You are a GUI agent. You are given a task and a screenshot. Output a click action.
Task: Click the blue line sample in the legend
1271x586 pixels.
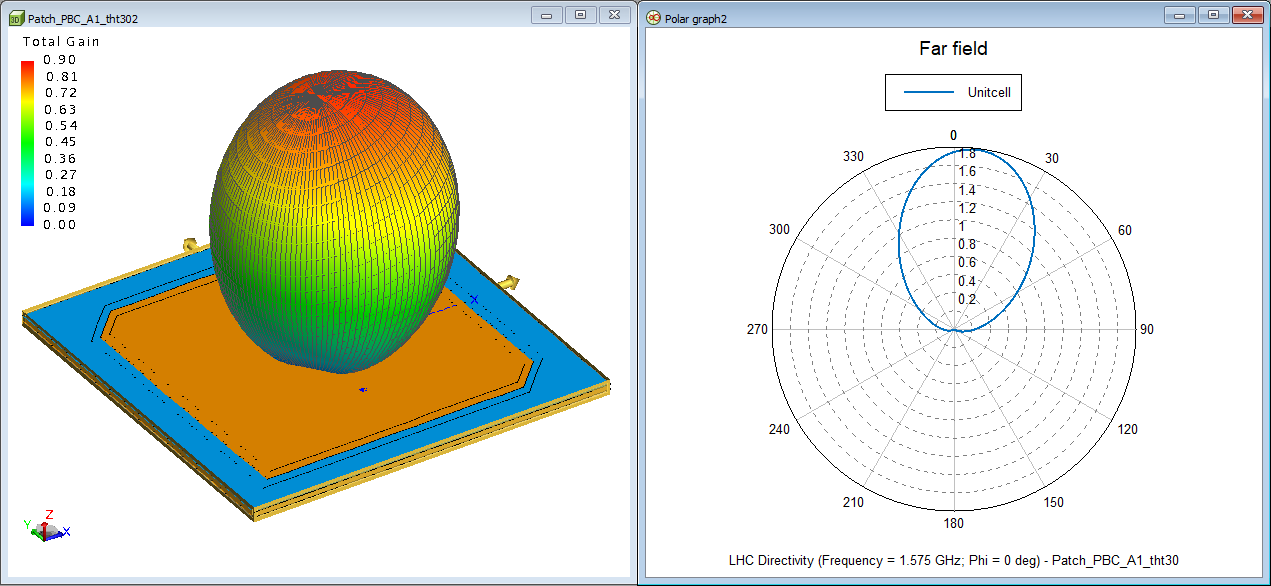click(929, 92)
